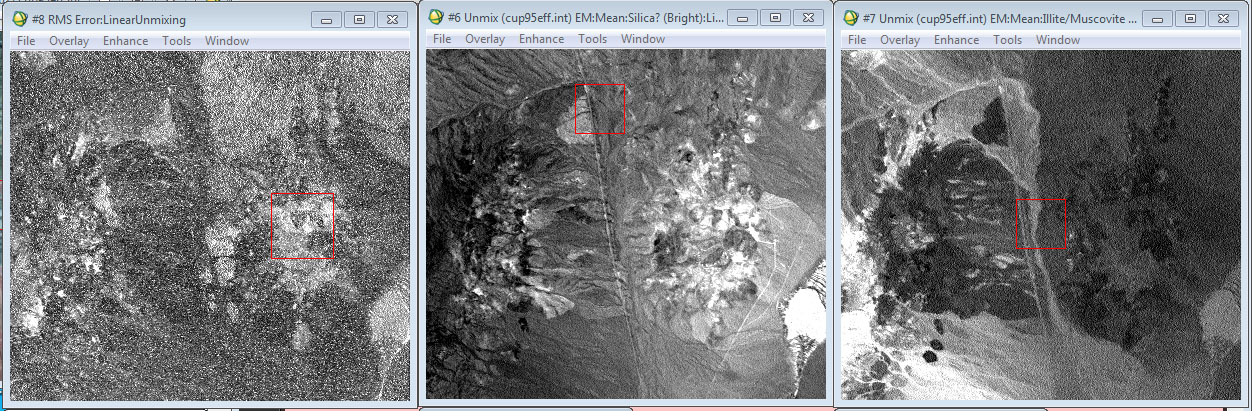
Task: Open File menu in #7 Unmix Illite window
Action: [857, 40]
